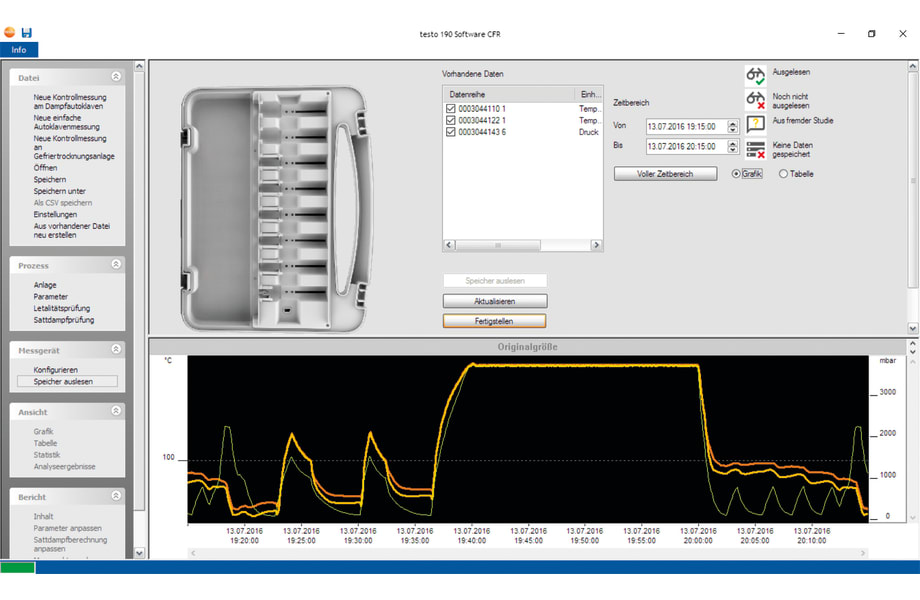
Task: Uncheck data series 0003044110 1
Action: [x=453, y=108]
